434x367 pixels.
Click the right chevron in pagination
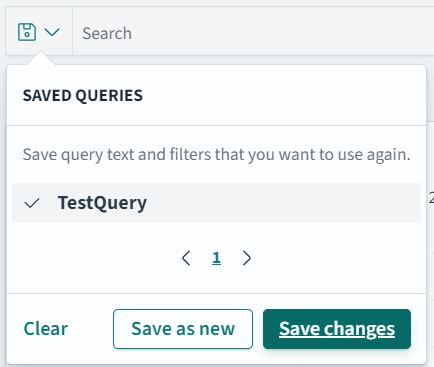click(x=247, y=258)
